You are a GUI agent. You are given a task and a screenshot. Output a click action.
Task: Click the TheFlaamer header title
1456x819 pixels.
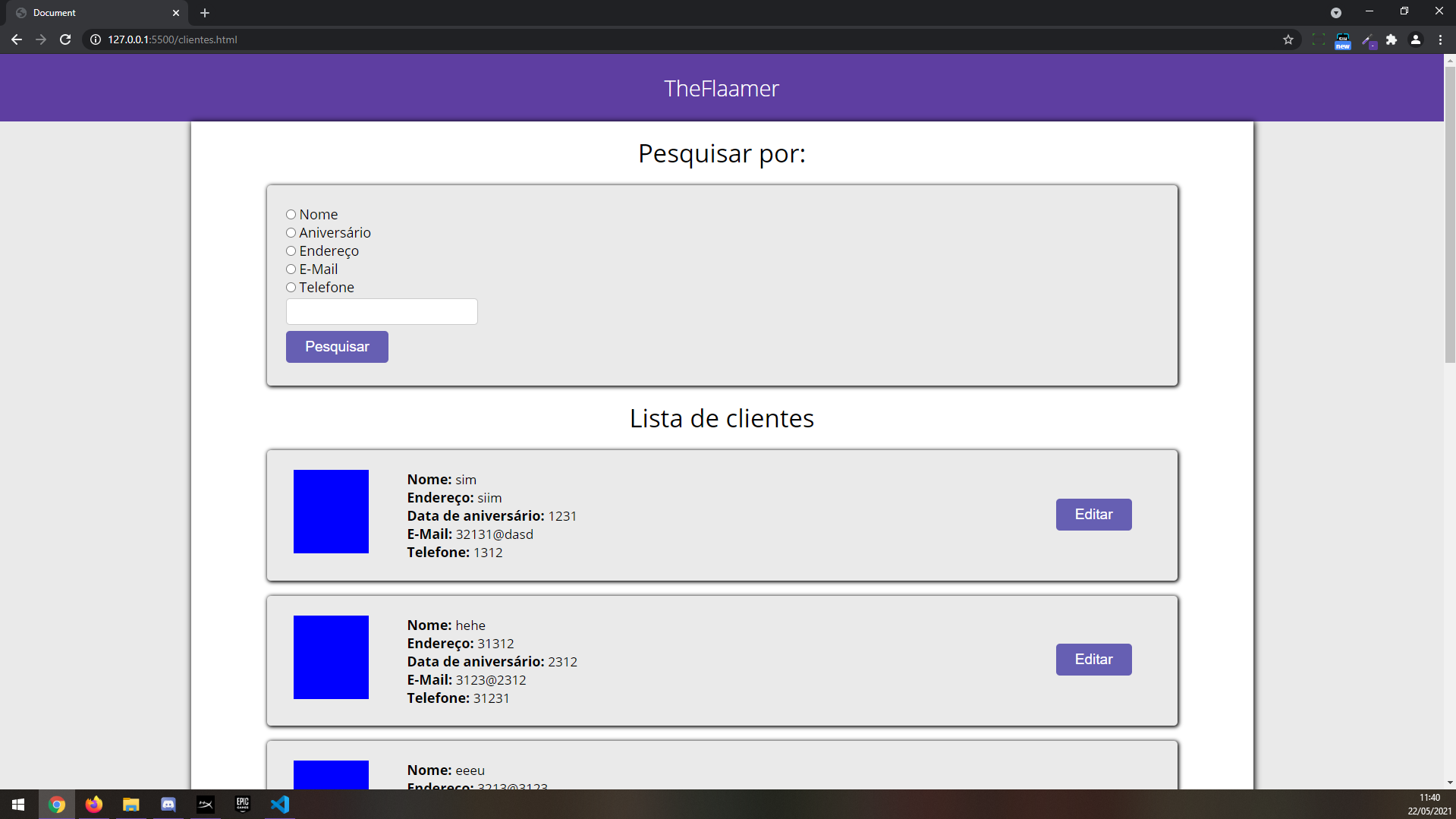tap(722, 89)
